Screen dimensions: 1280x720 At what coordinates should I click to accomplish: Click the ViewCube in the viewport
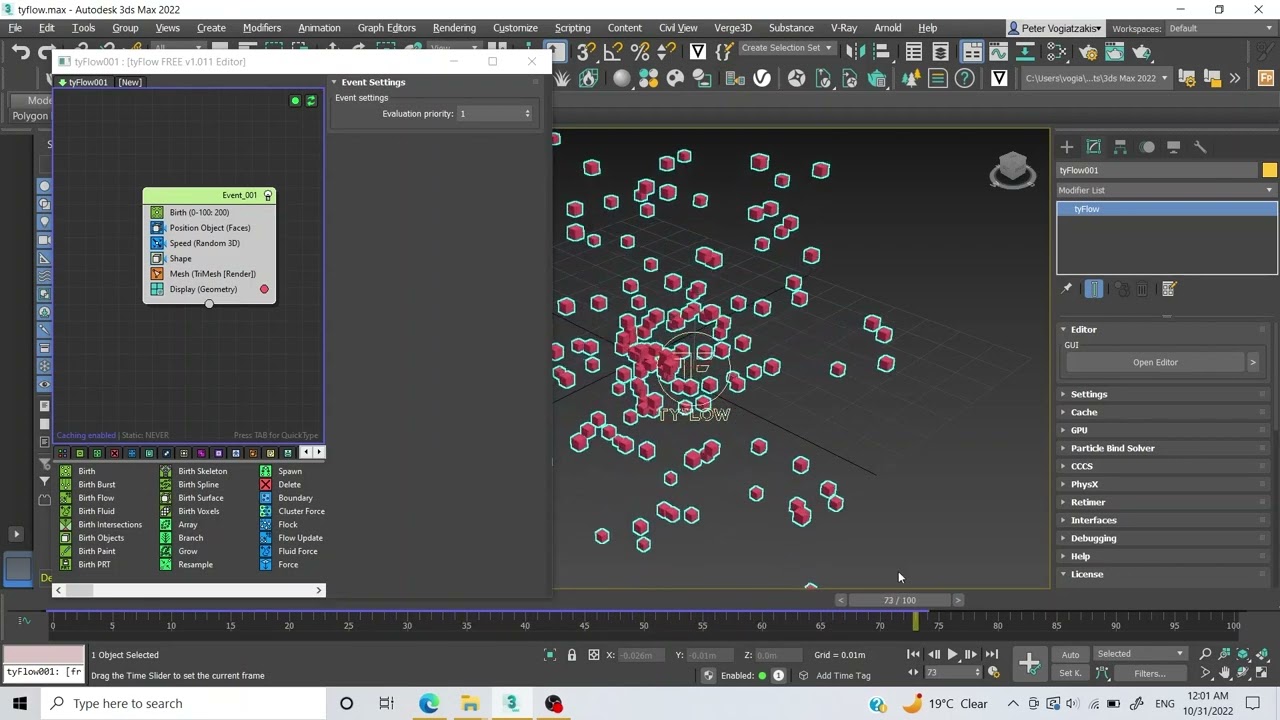click(x=1013, y=170)
